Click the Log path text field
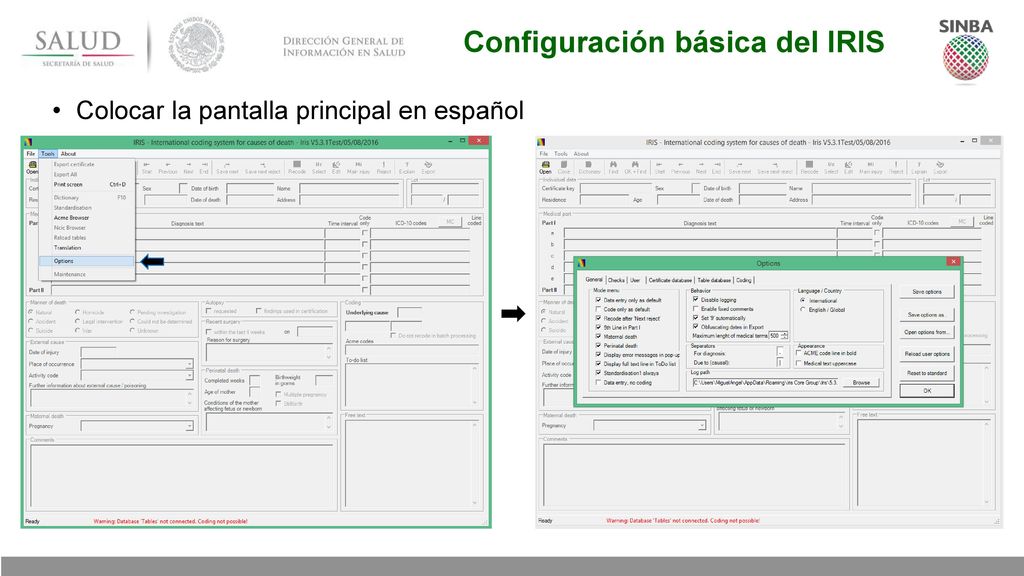The height and width of the screenshot is (576, 1024). point(766,383)
